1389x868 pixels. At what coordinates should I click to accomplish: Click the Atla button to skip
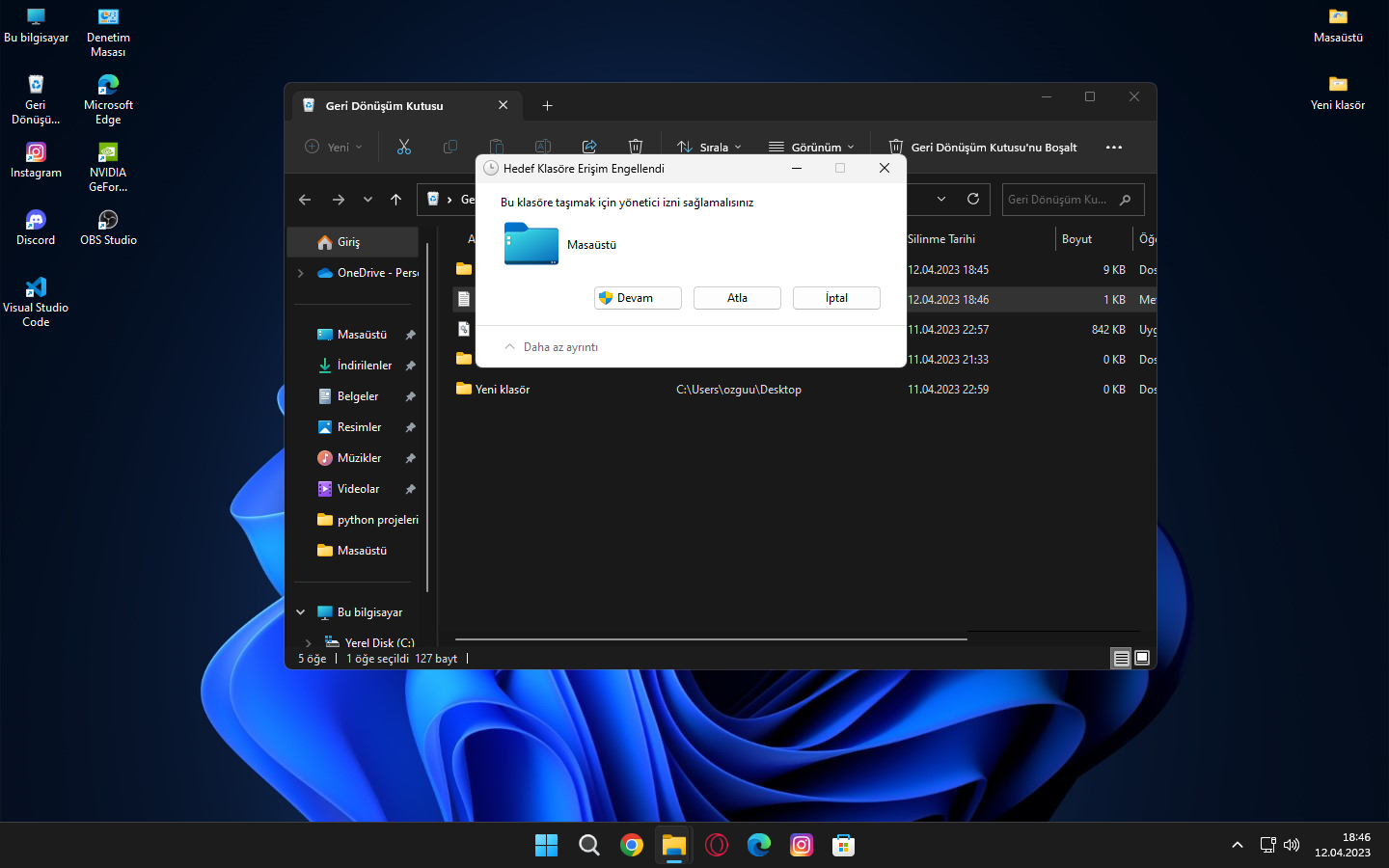pyautogui.click(x=737, y=298)
